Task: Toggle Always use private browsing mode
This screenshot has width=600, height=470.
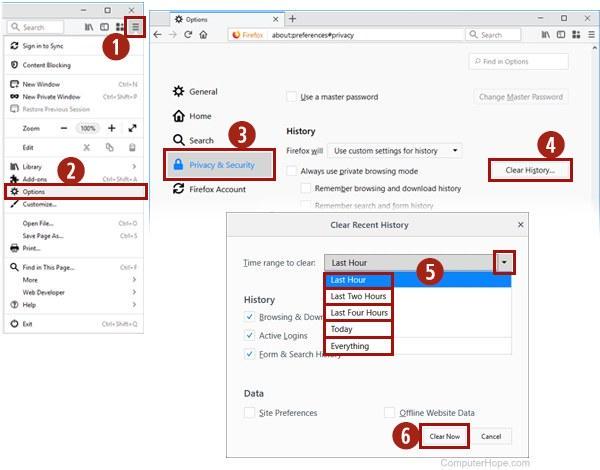Action: pyautogui.click(x=292, y=171)
